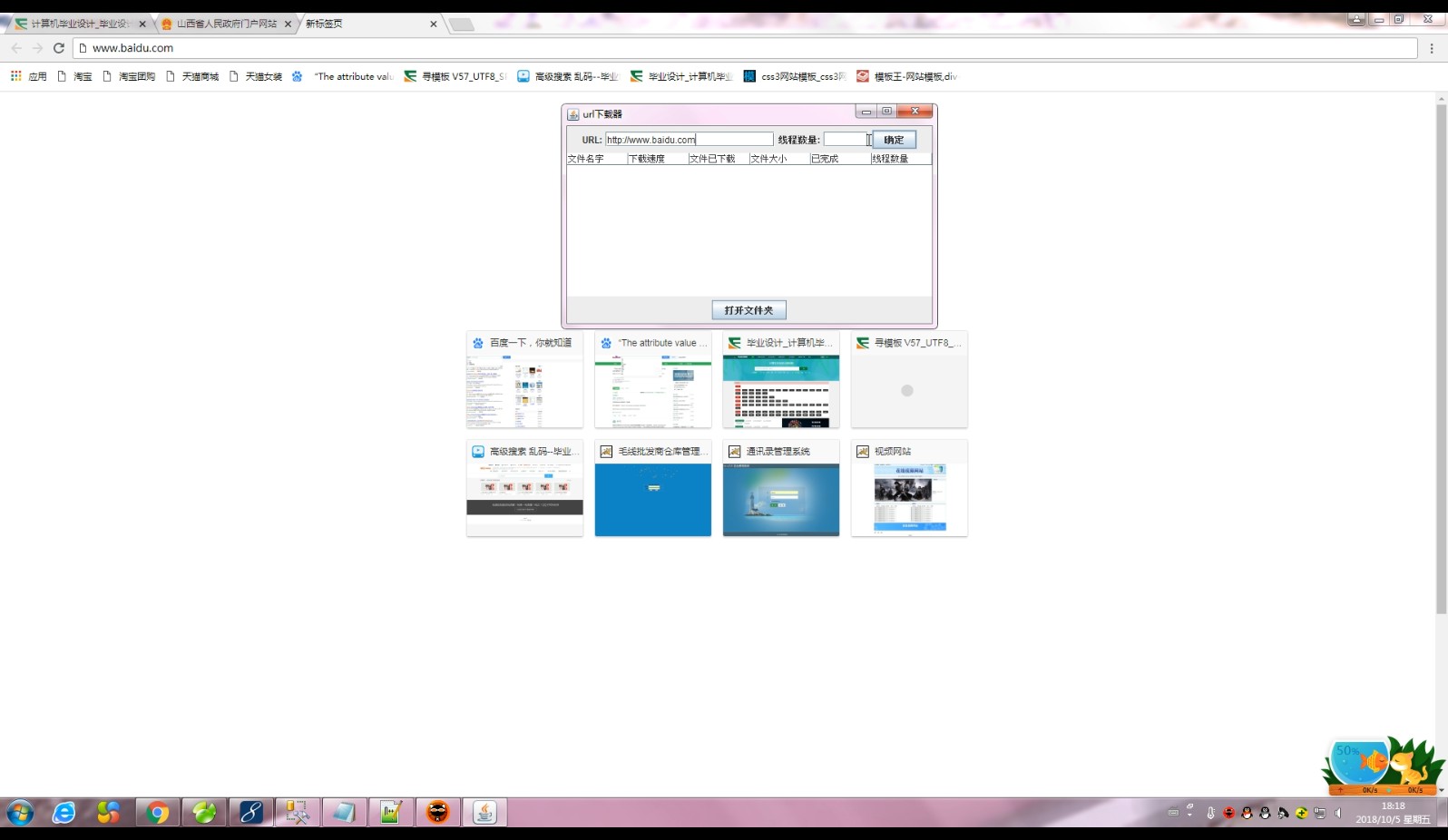Open the Chrome three-dot menu

(1432, 48)
